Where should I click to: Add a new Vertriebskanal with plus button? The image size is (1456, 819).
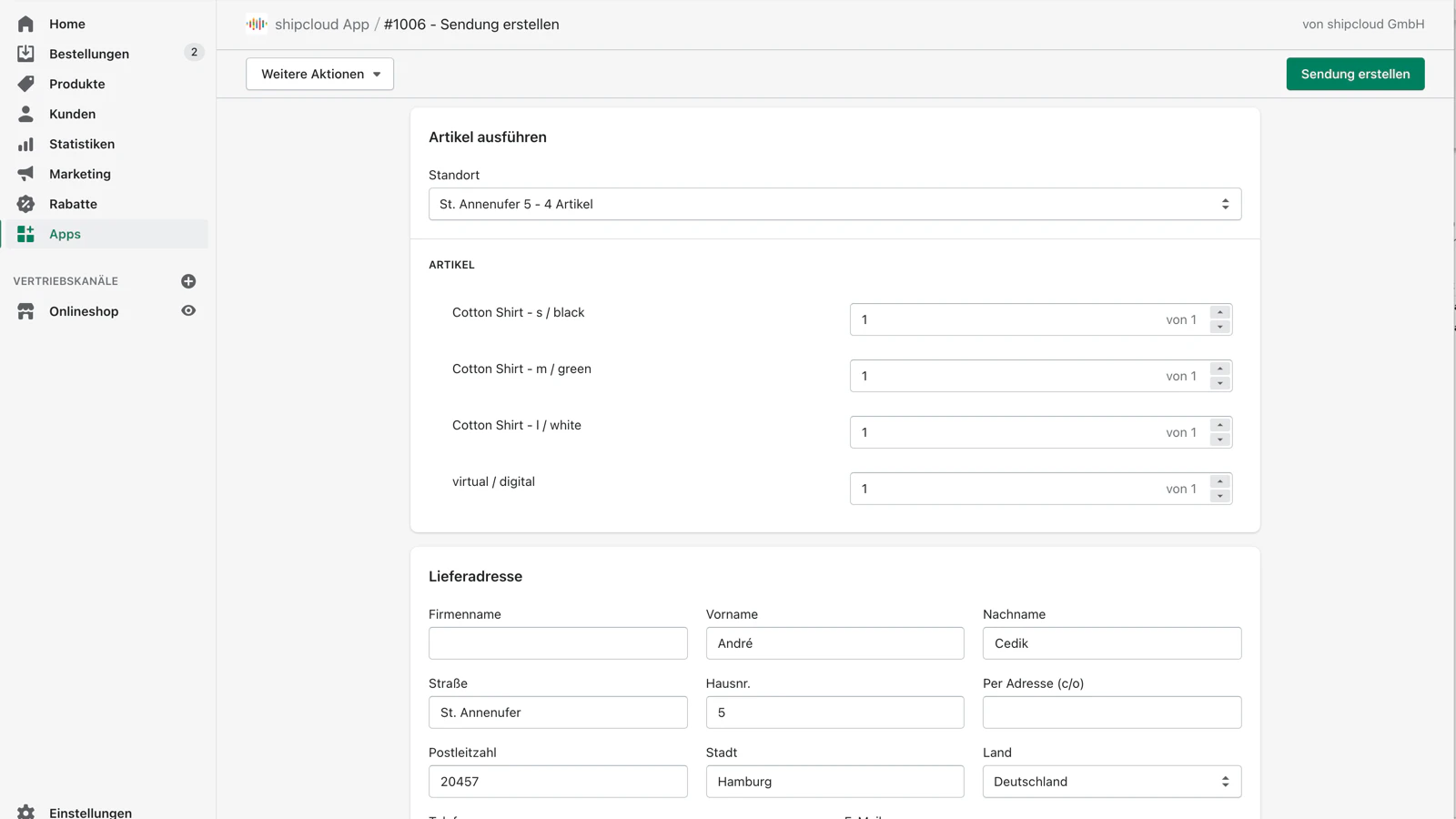[x=188, y=281]
